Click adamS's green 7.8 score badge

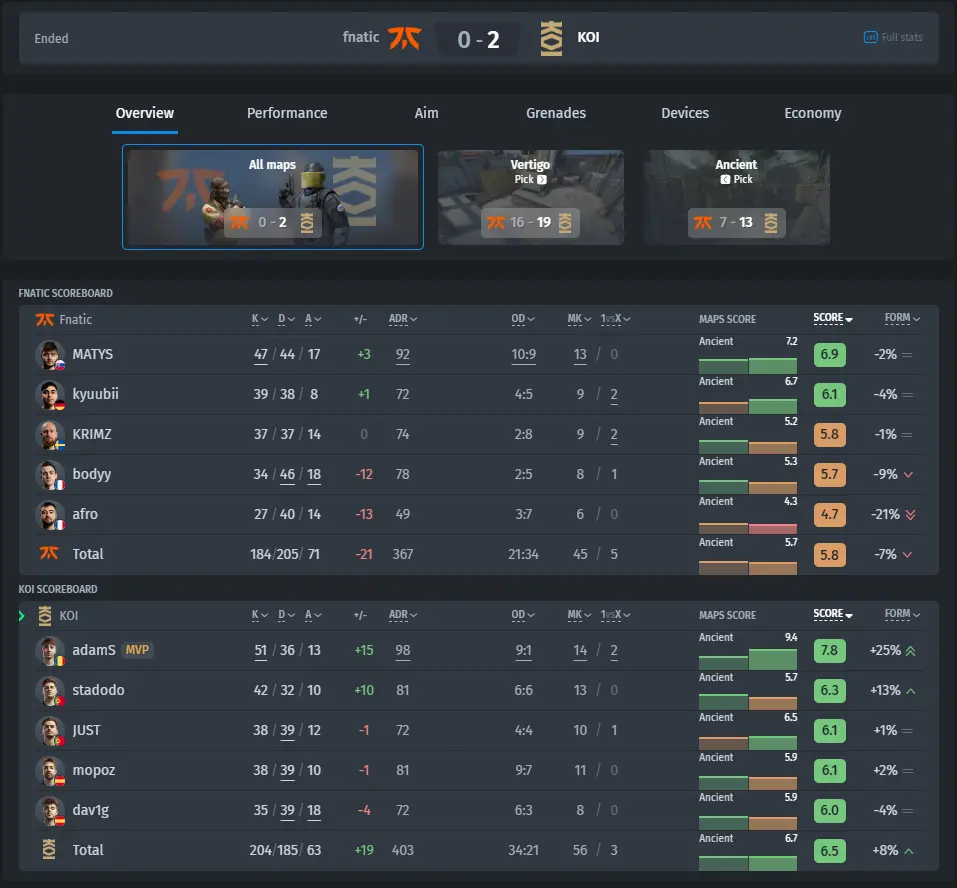click(x=829, y=651)
